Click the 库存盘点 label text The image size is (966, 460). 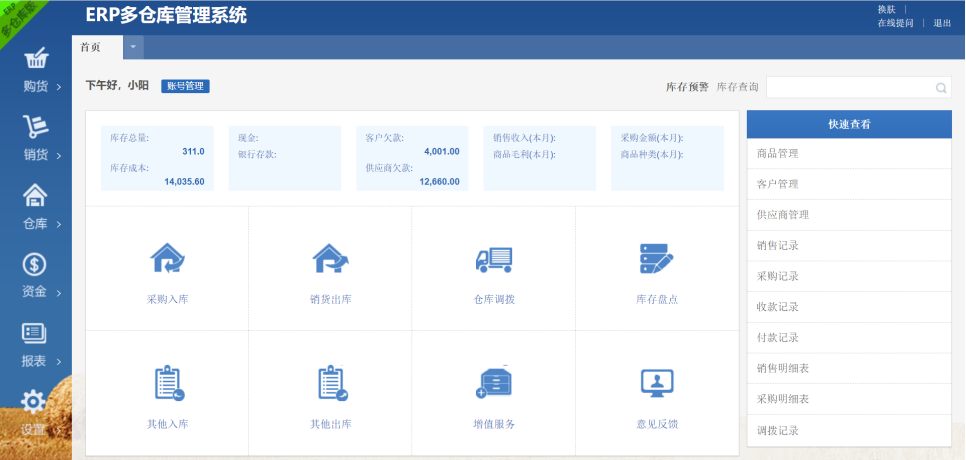[x=657, y=300]
